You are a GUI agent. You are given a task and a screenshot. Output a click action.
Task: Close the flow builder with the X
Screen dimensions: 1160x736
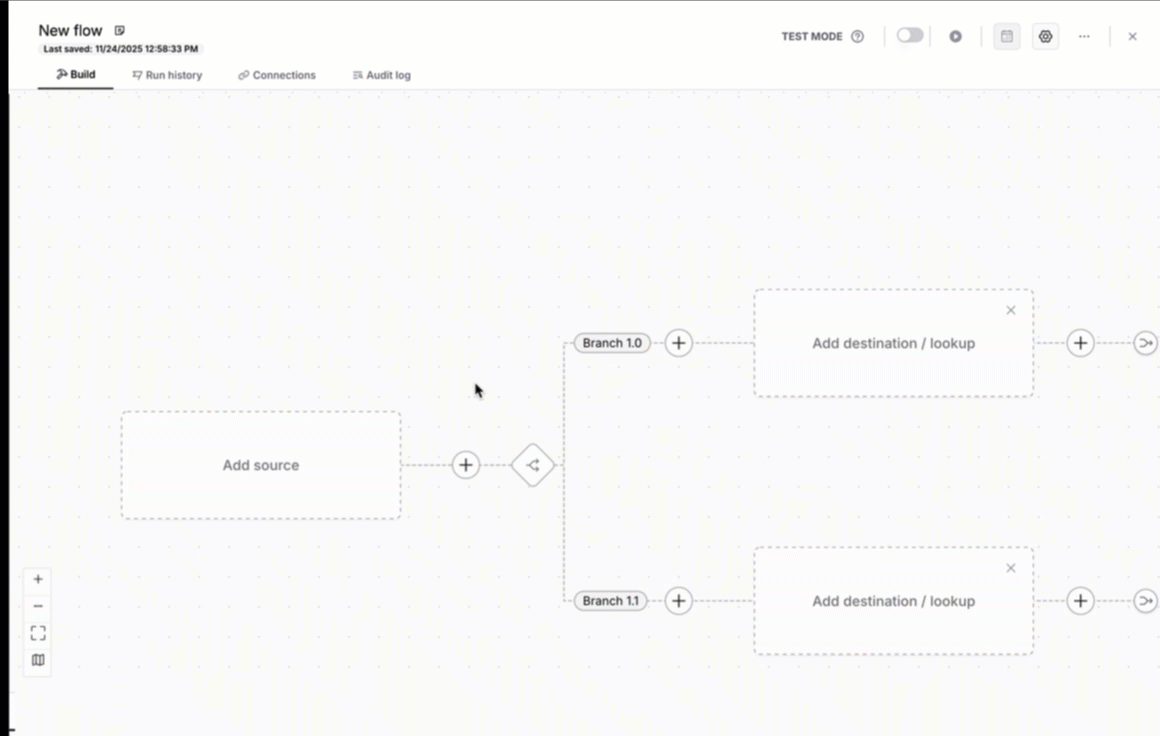pos(1132,36)
